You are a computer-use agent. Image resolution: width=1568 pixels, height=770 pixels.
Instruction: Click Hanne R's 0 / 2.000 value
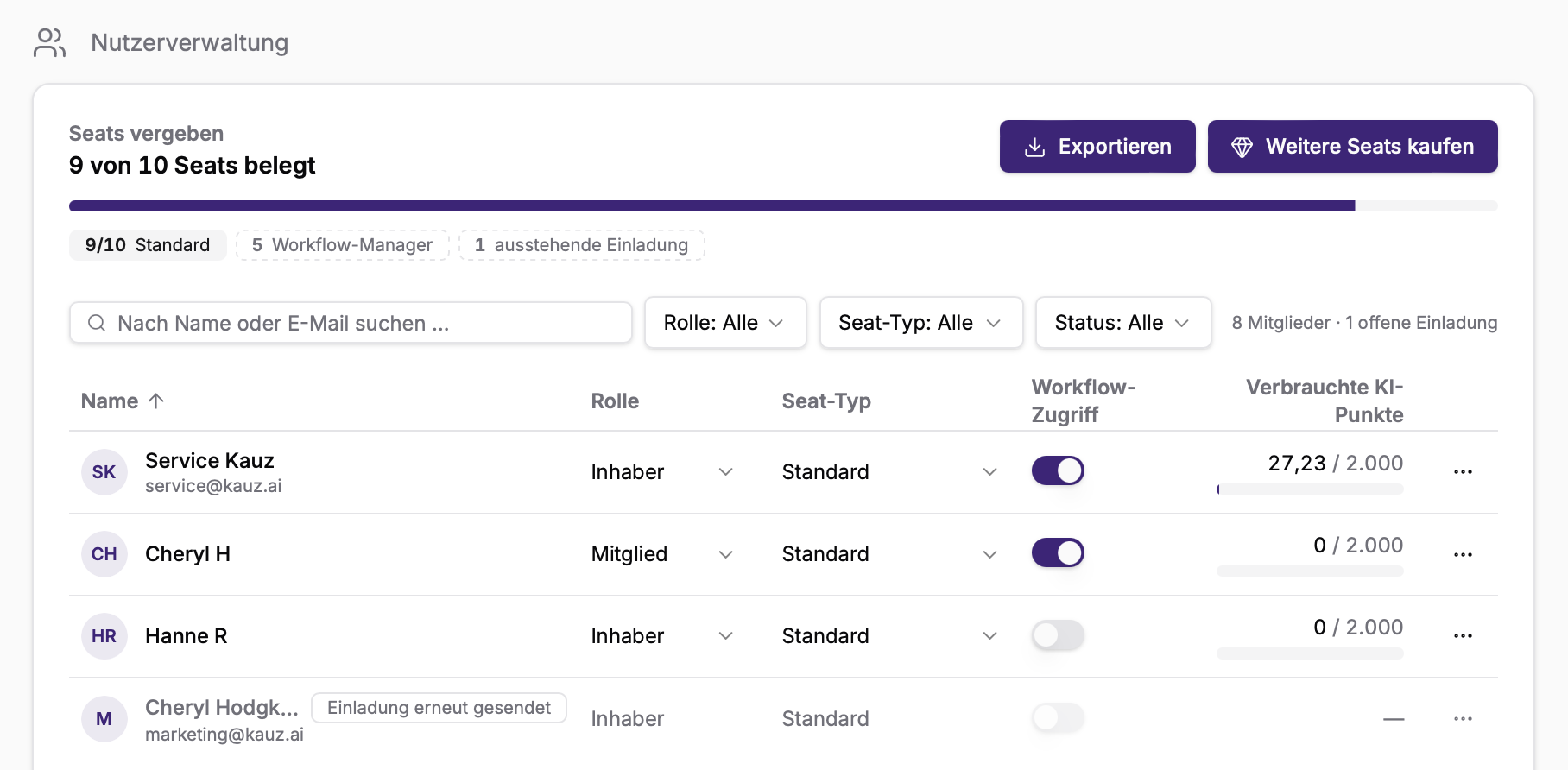tap(1358, 628)
